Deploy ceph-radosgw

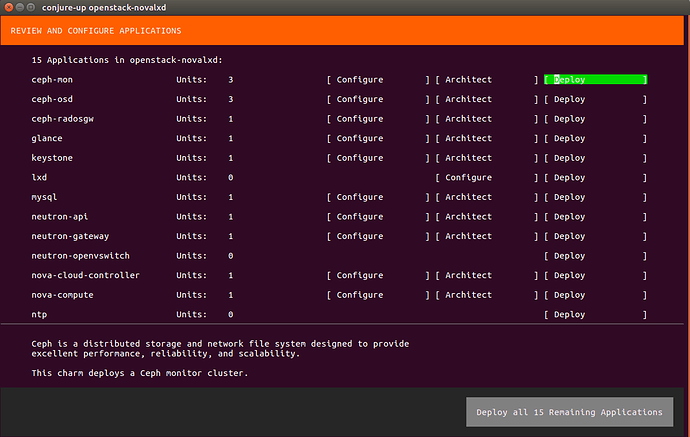[595, 119]
